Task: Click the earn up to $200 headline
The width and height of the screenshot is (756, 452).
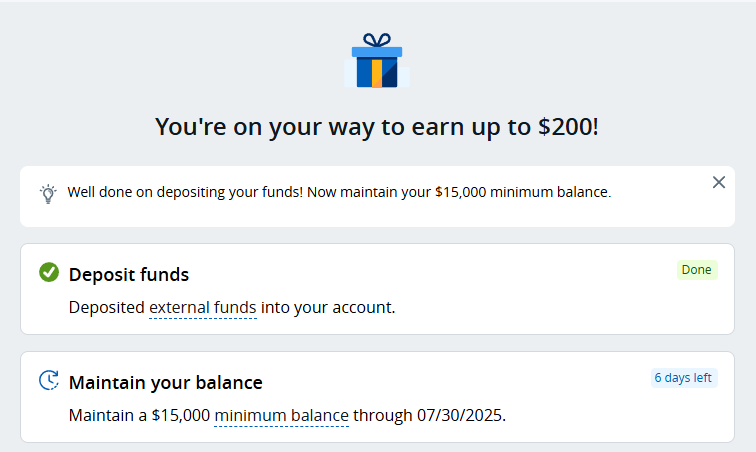Action: (x=377, y=127)
